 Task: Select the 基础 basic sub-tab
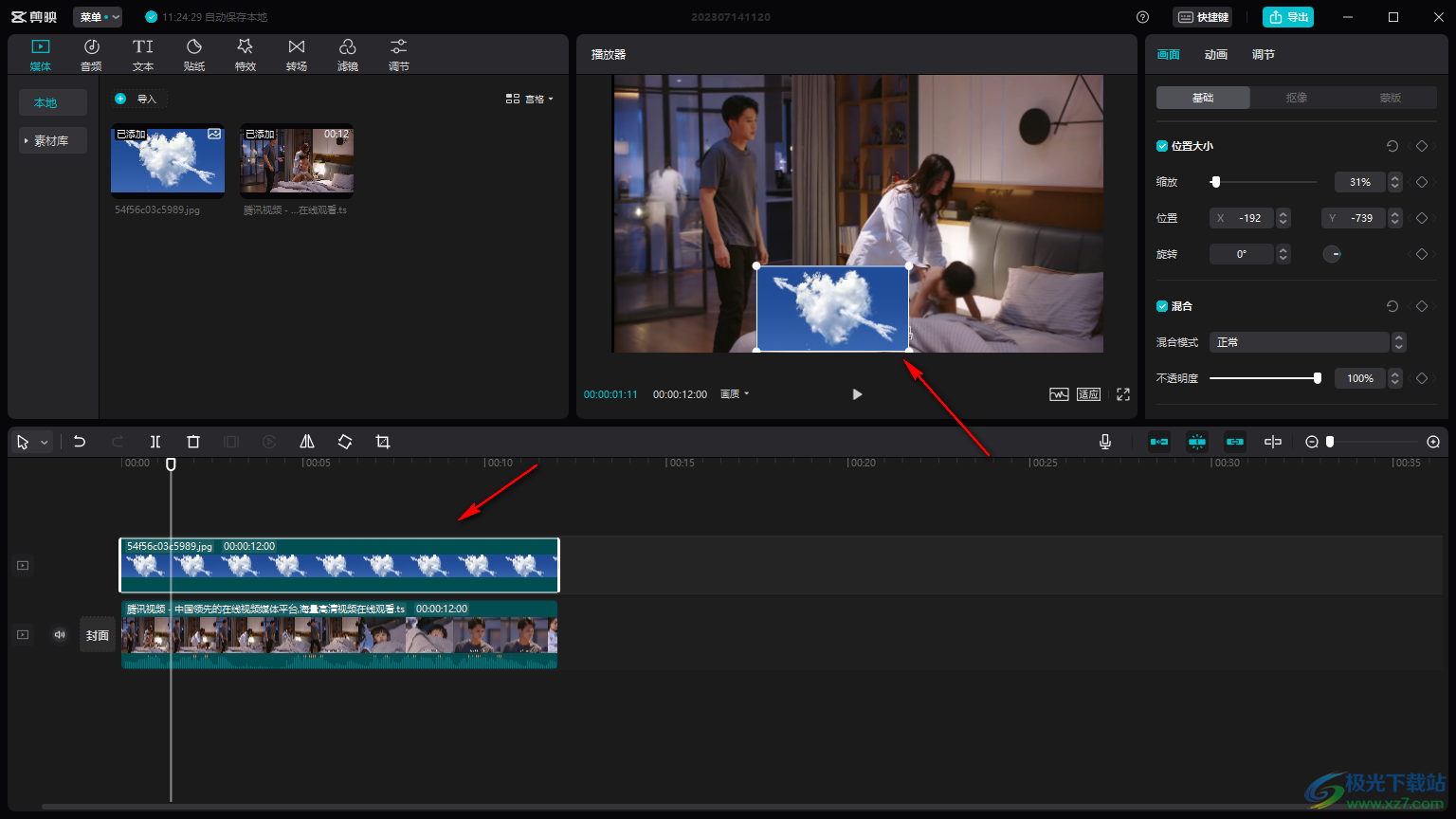click(1203, 98)
